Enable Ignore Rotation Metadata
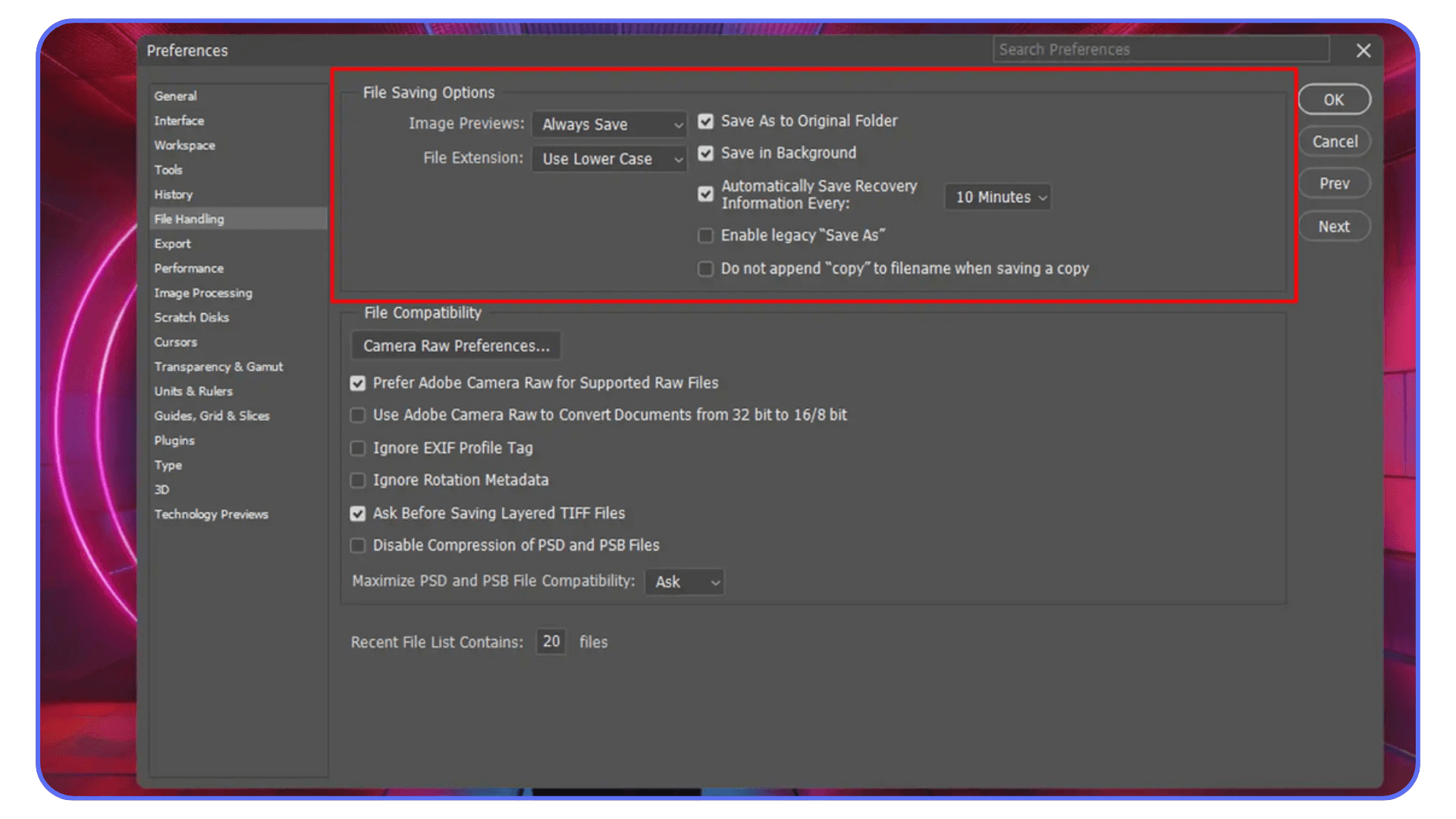This screenshot has width=1456, height=819. coord(357,480)
